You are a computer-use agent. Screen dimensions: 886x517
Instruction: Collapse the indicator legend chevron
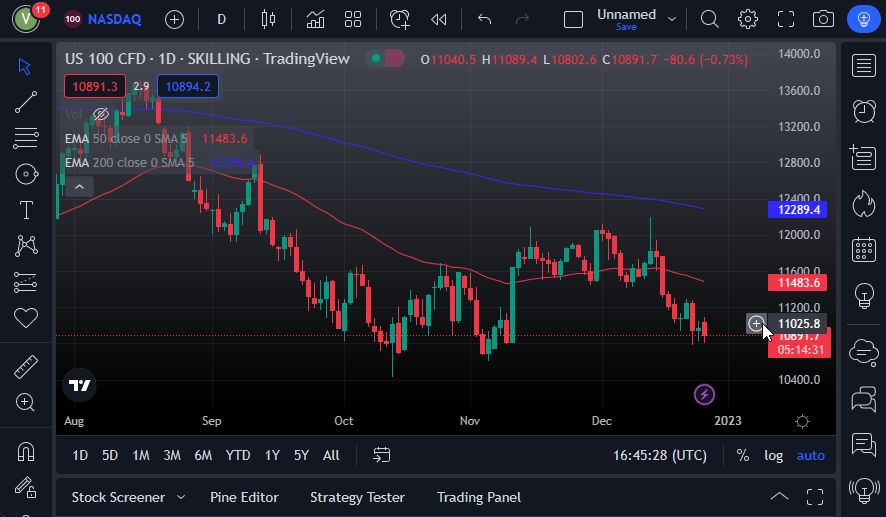click(79, 185)
